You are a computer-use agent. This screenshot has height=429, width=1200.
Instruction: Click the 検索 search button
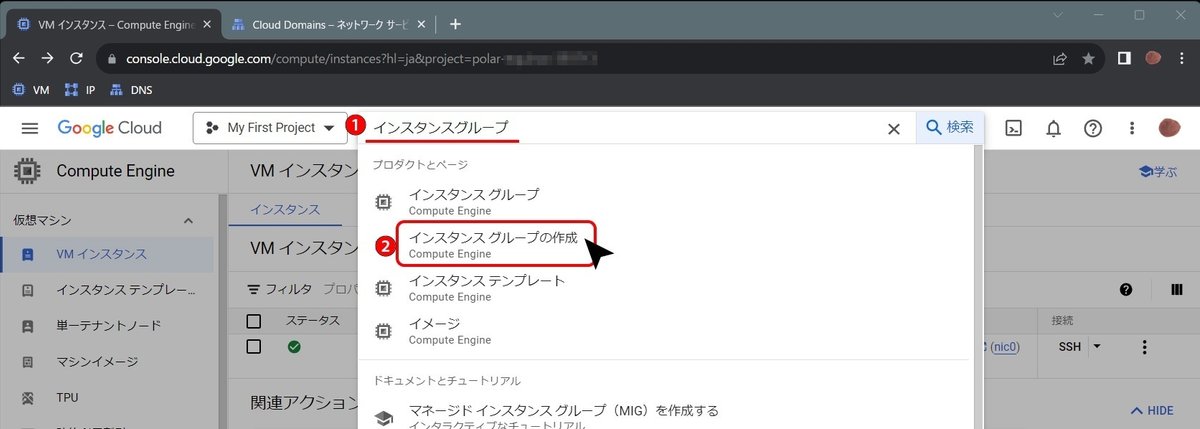(950, 128)
